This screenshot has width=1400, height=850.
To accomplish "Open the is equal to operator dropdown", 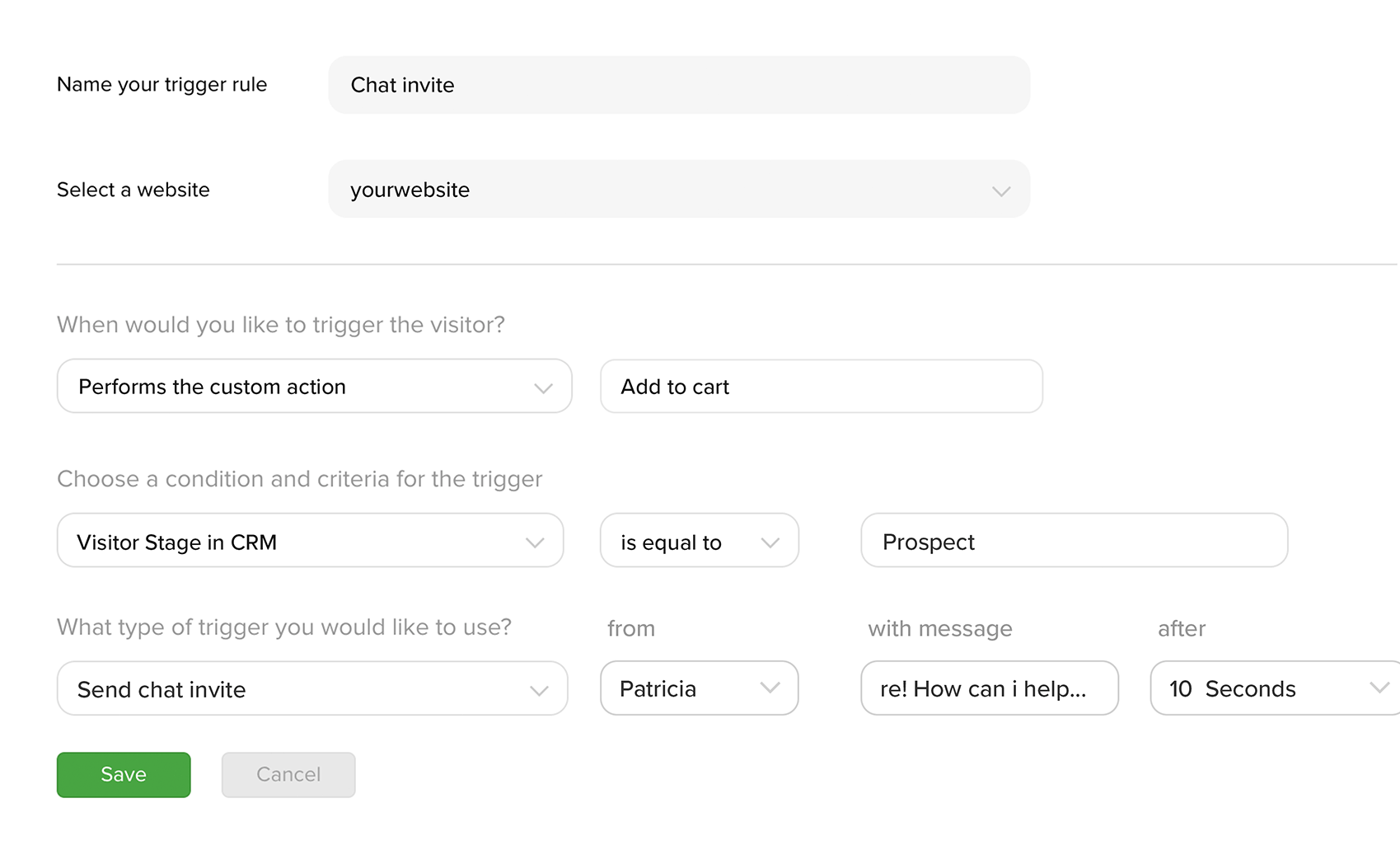I will (x=698, y=542).
